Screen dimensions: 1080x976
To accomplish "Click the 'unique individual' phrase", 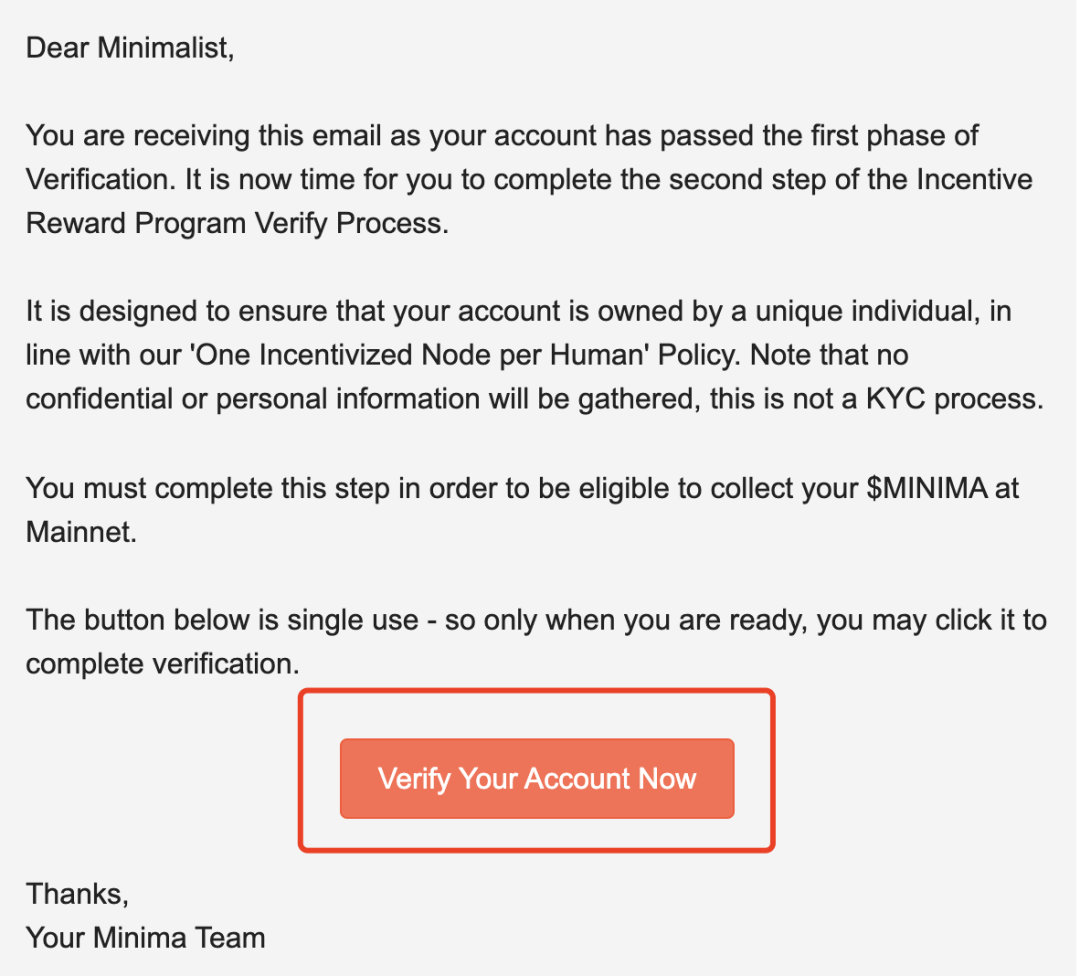I will (867, 311).
